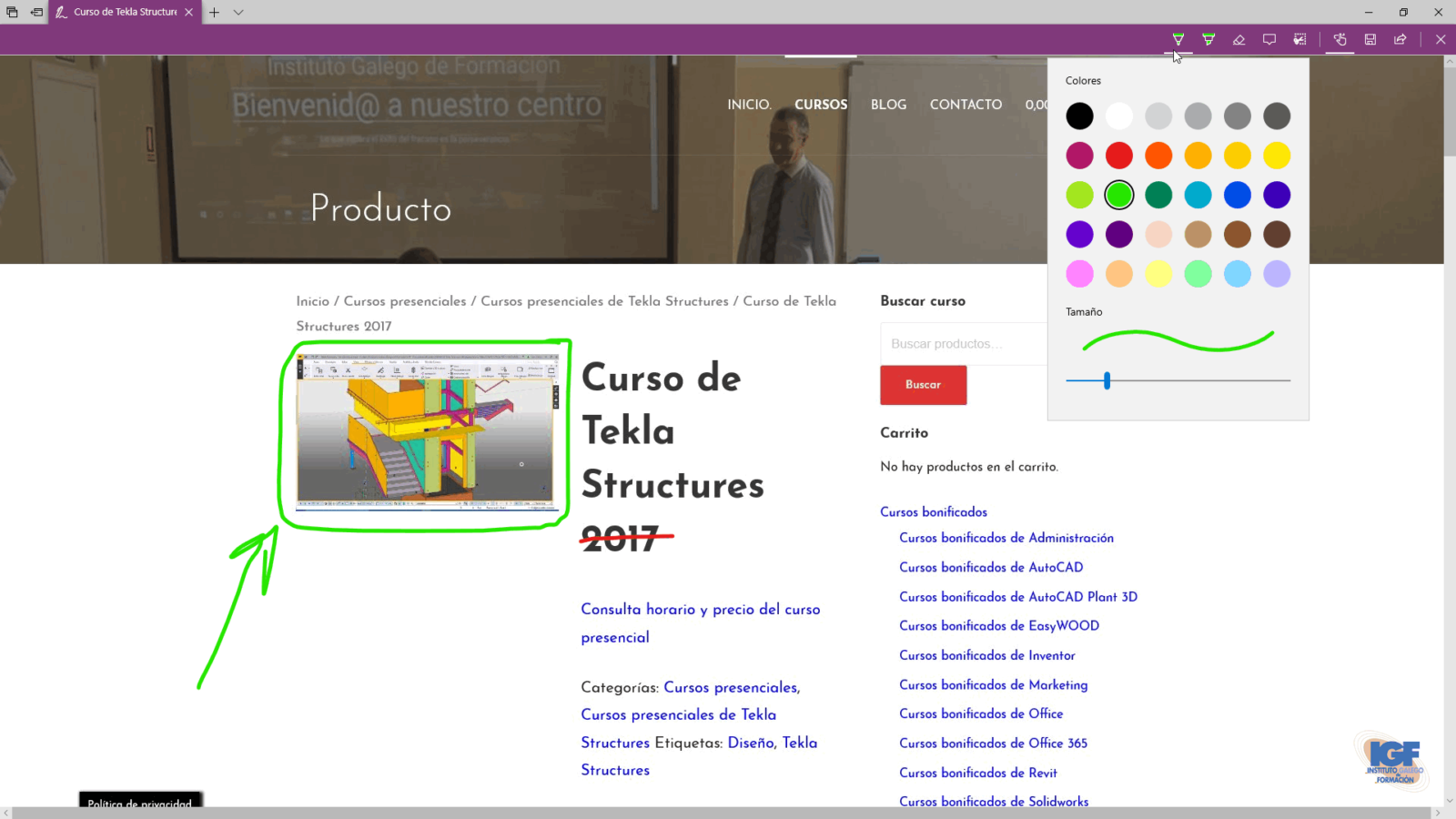
Task: Open the tabs you've set aside
Action: (x=13, y=12)
